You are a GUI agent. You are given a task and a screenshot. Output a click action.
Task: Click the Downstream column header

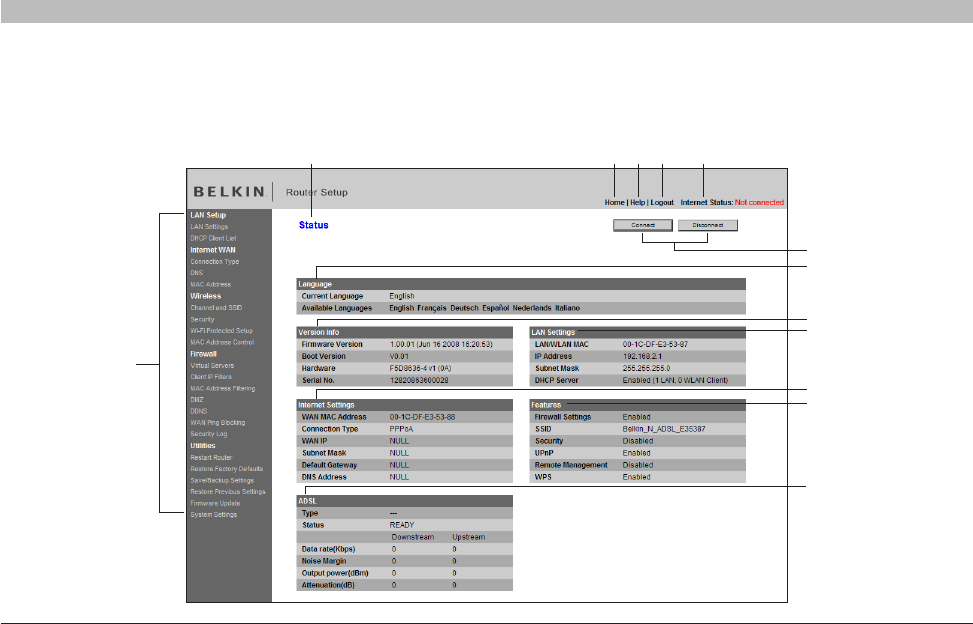(x=412, y=537)
